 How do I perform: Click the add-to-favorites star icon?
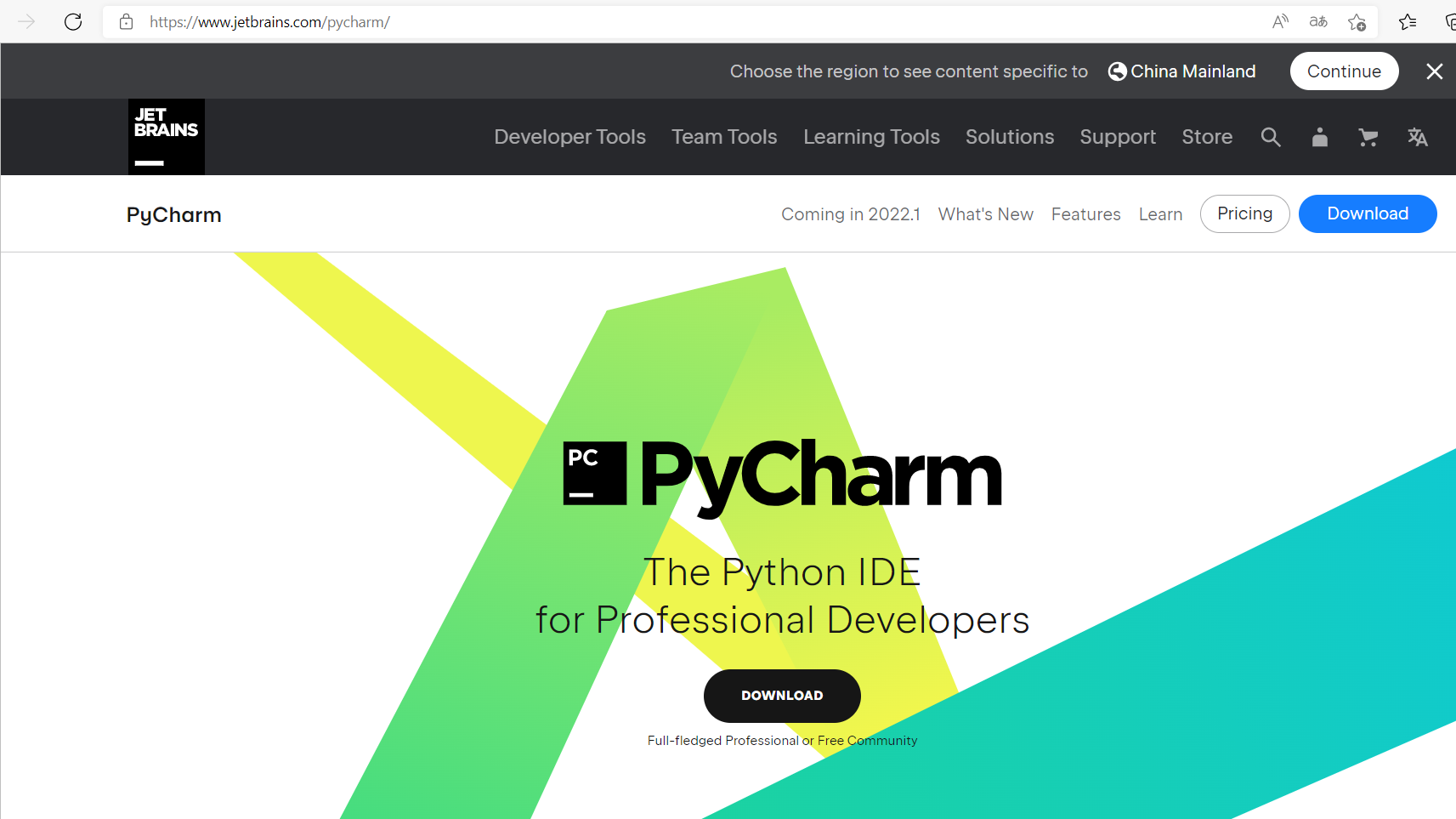point(1357,21)
